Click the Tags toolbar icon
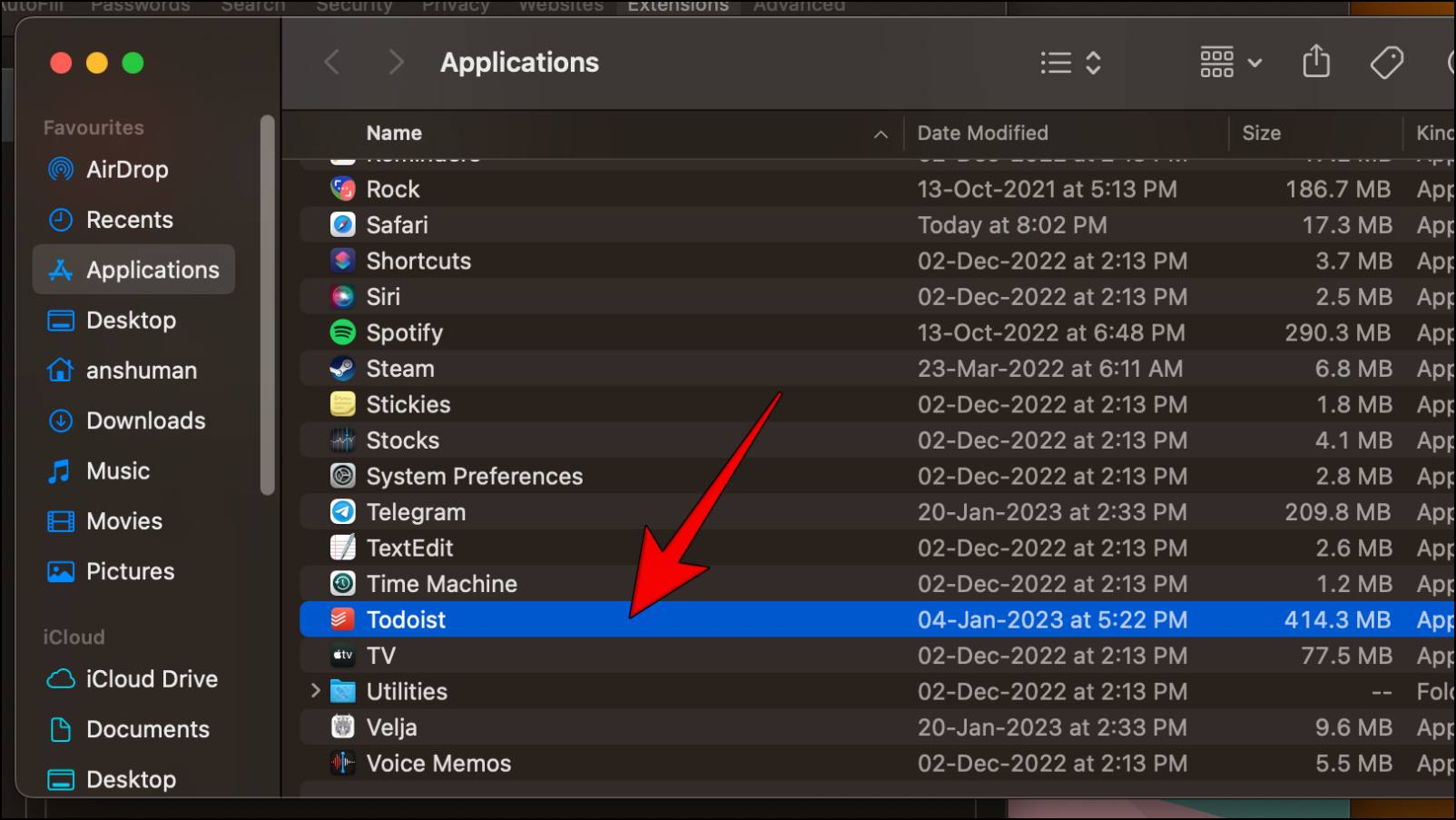Viewport: 1456px width, 820px height. [1386, 63]
